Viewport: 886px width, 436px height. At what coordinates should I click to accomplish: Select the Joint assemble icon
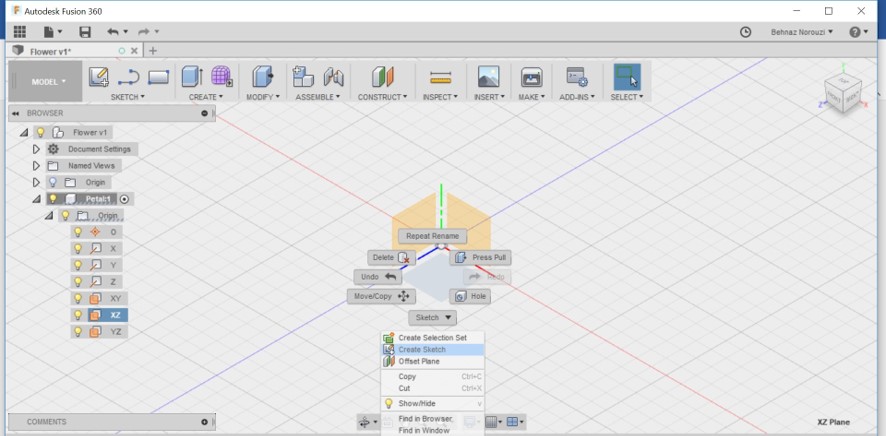tap(333, 77)
